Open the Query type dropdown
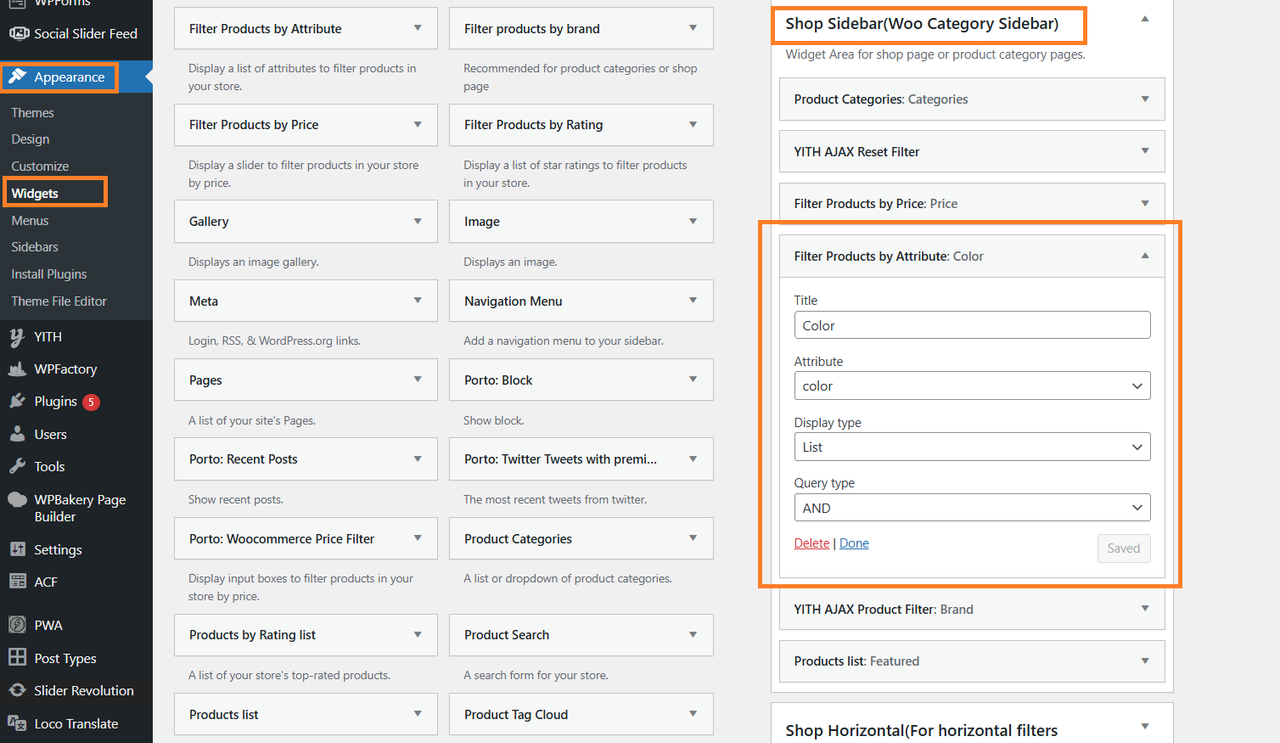This screenshot has height=743, width=1280. point(971,508)
